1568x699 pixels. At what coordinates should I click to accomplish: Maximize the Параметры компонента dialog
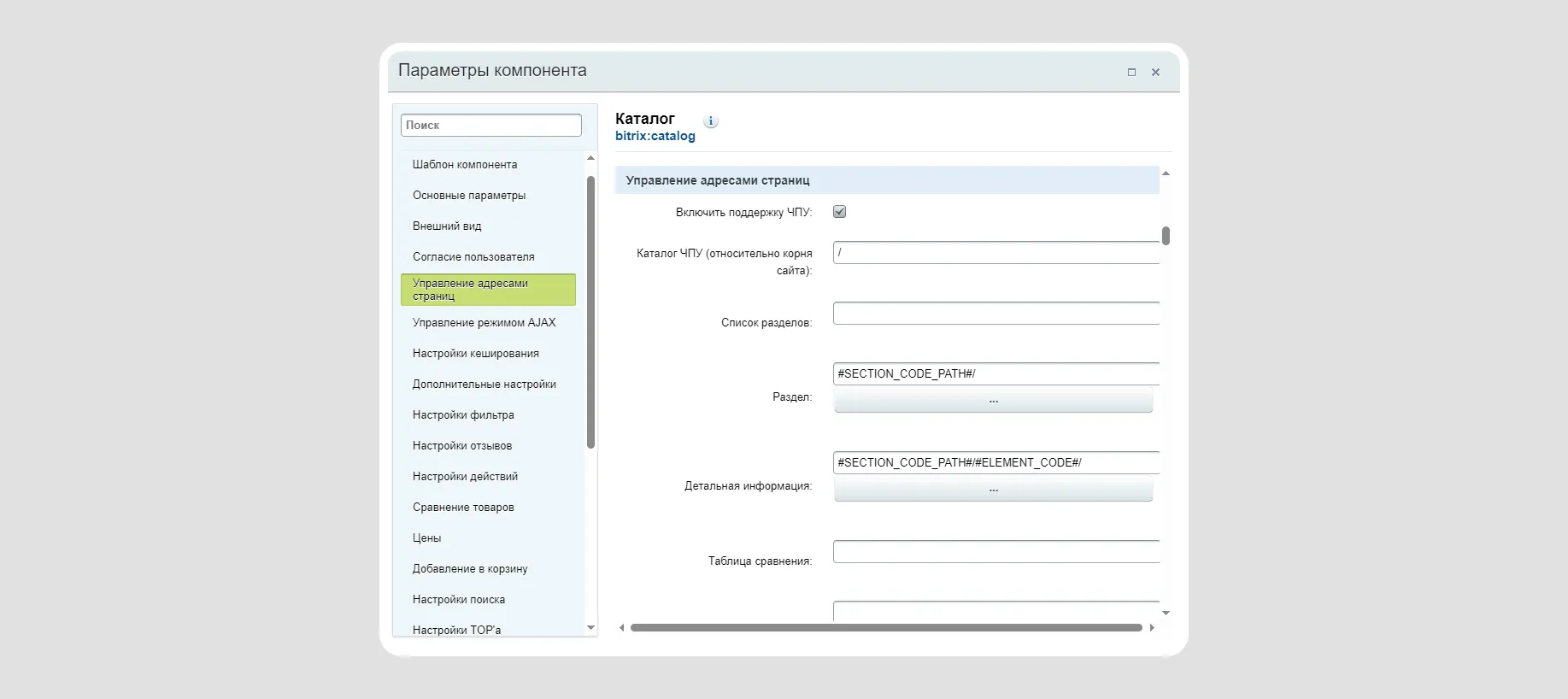point(1131,73)
